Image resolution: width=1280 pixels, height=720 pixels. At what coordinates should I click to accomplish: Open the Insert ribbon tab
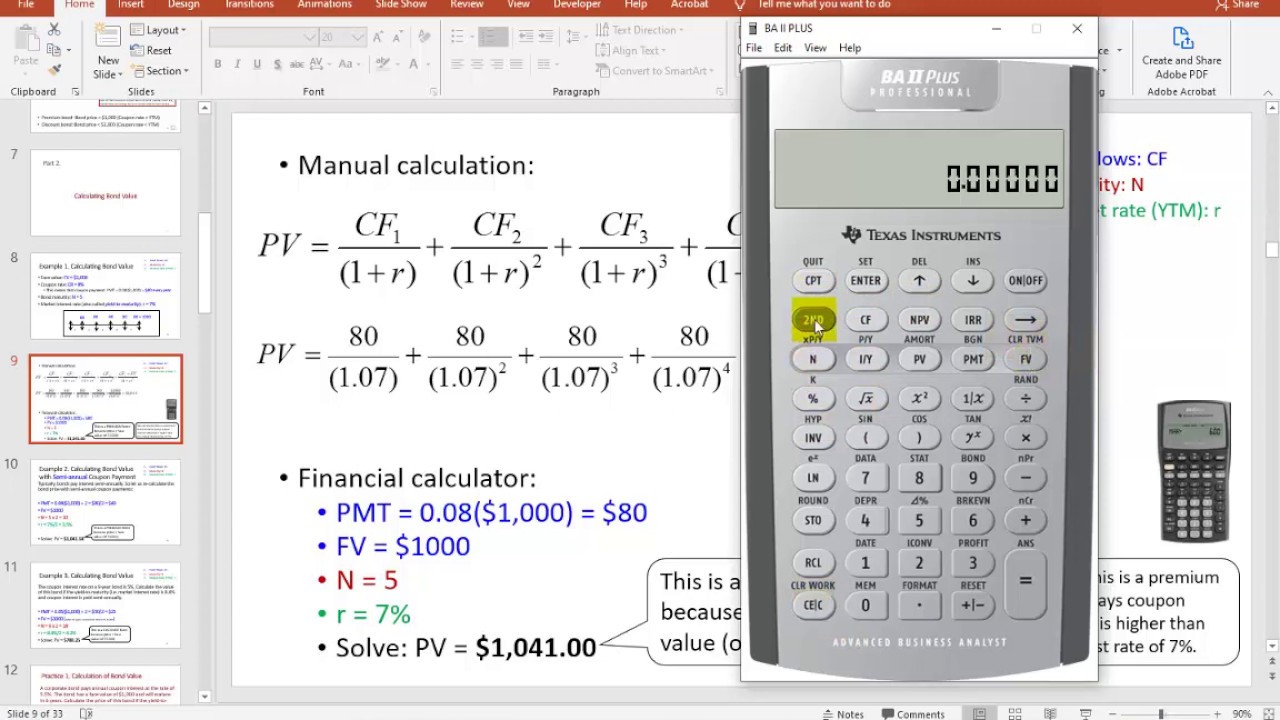(131, 5)
